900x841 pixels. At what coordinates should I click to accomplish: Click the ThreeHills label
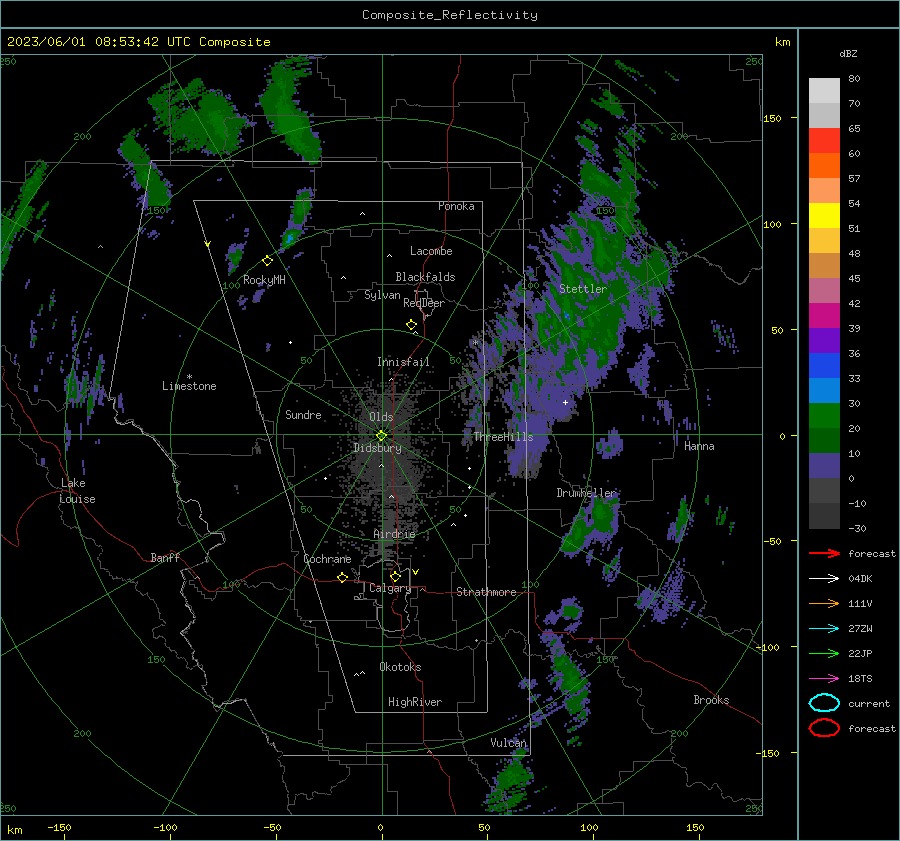coord(503,437)
